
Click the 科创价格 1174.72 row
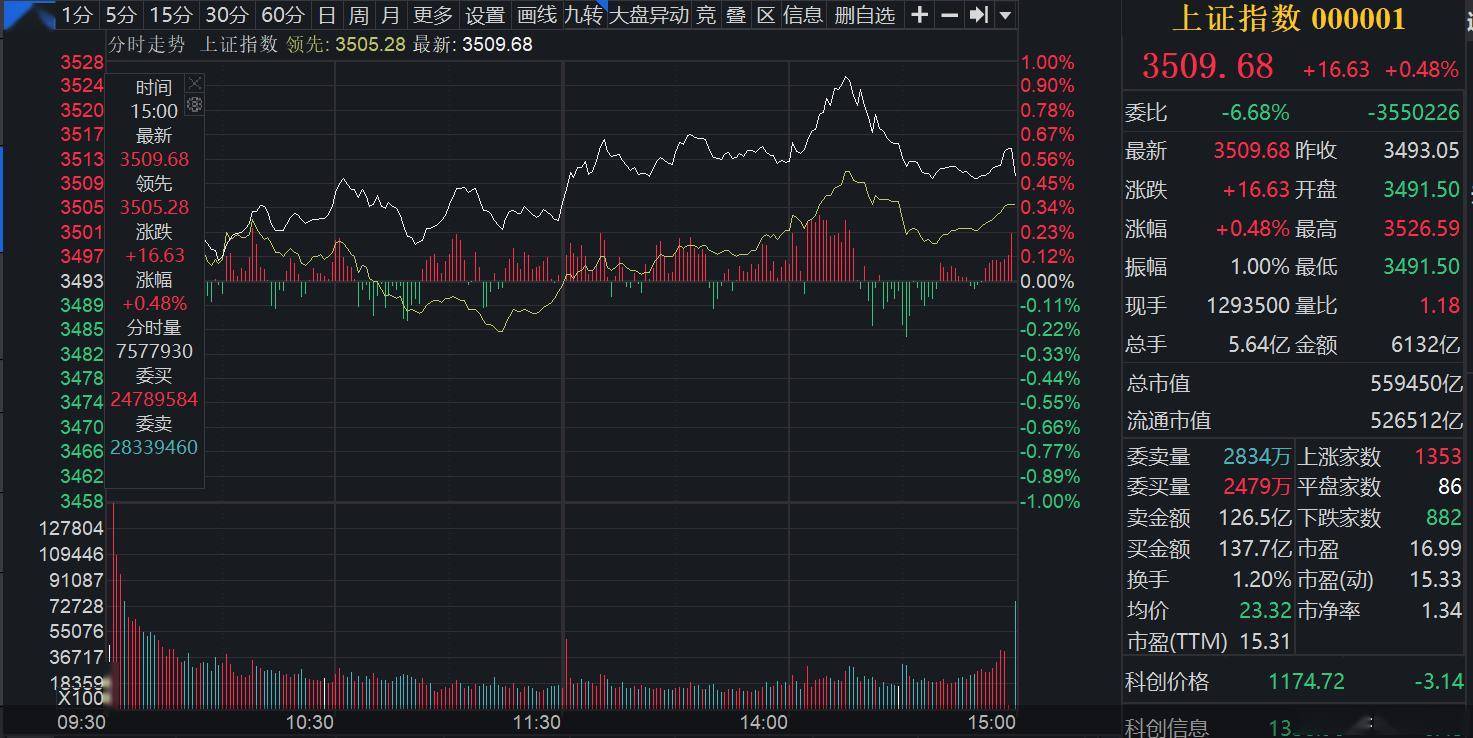tap(1295, 682)
